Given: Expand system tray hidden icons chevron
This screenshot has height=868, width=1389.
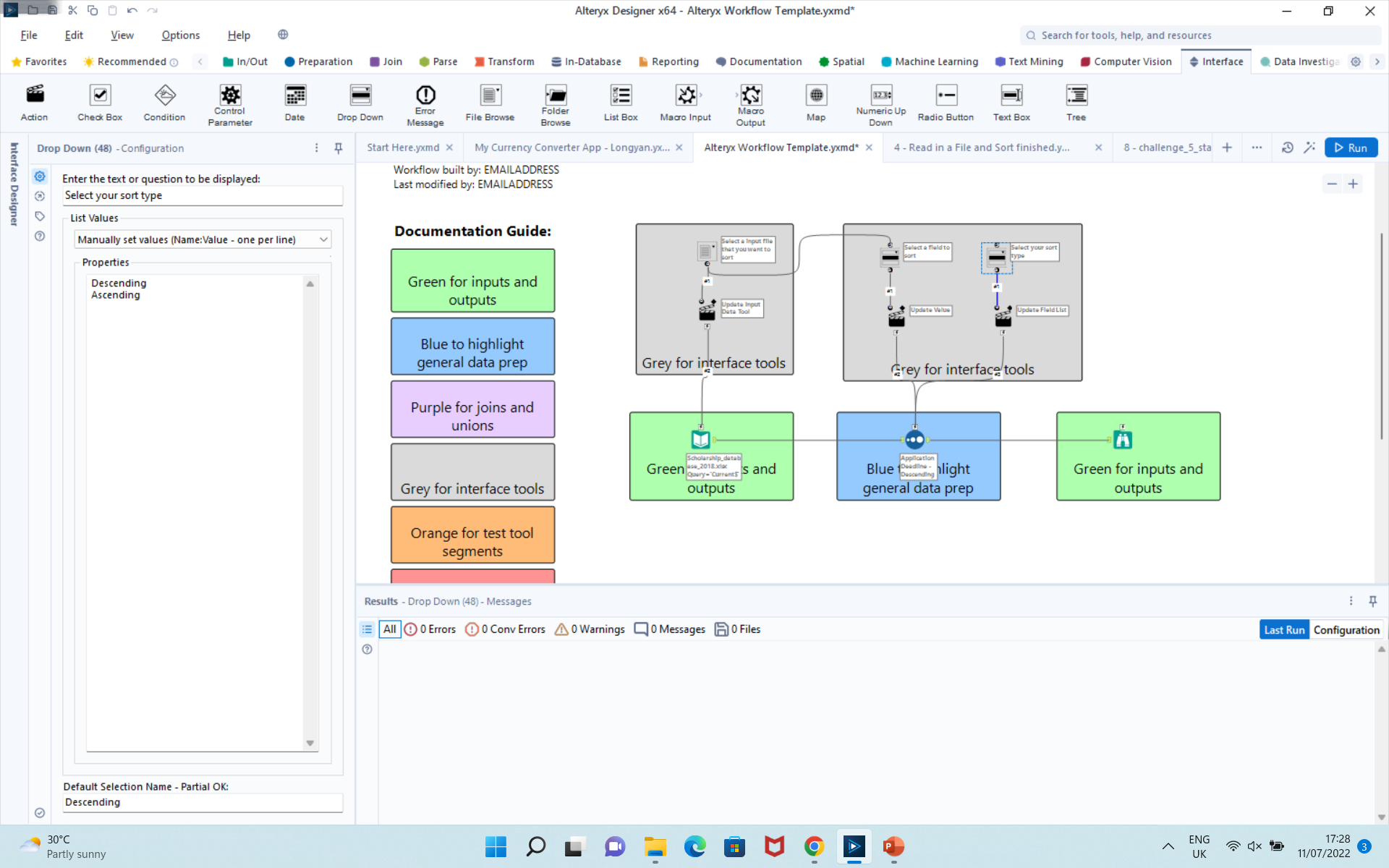Looking at the screenshot, I should pos(1168,846).
